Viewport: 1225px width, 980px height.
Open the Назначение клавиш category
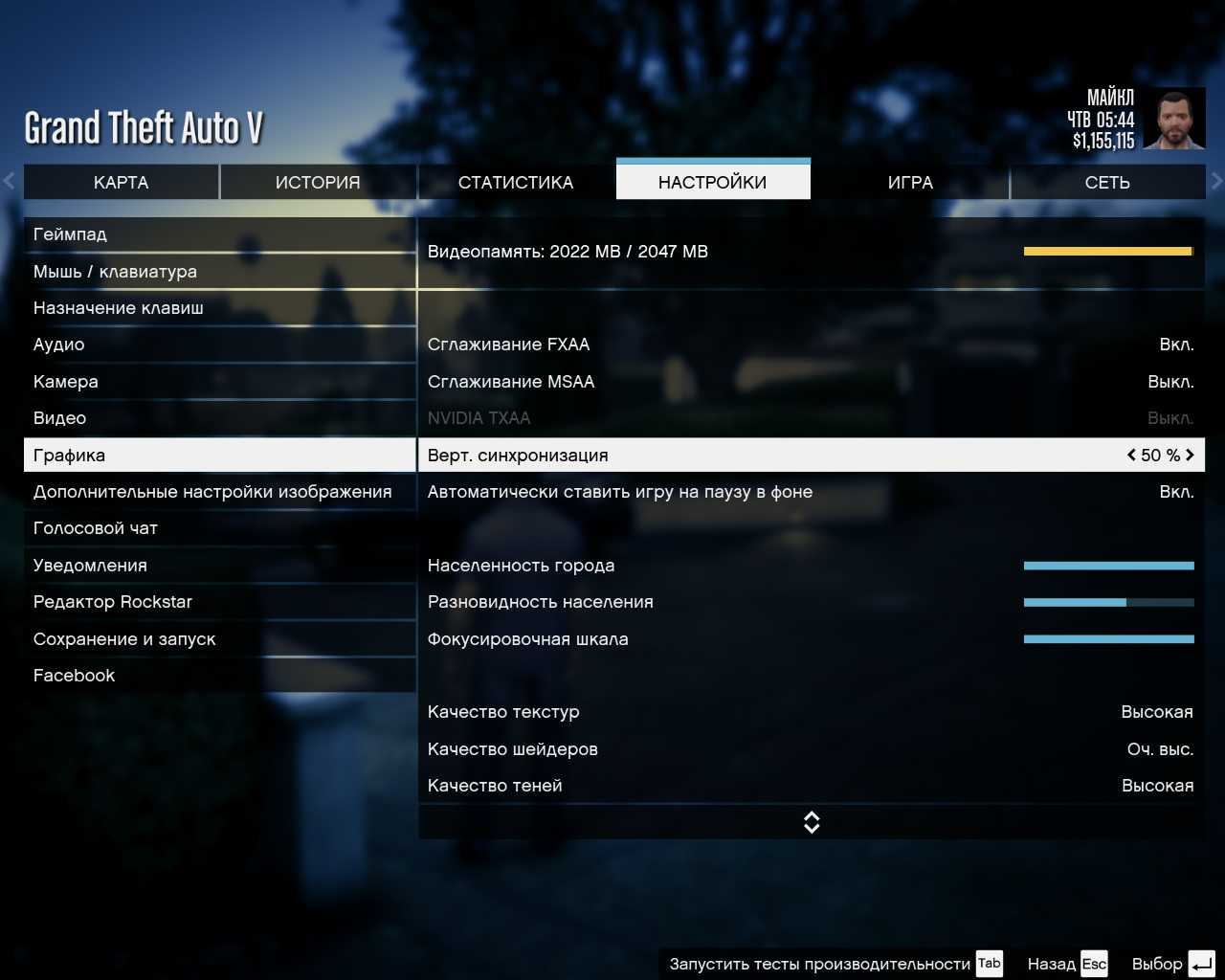(219, 308)
